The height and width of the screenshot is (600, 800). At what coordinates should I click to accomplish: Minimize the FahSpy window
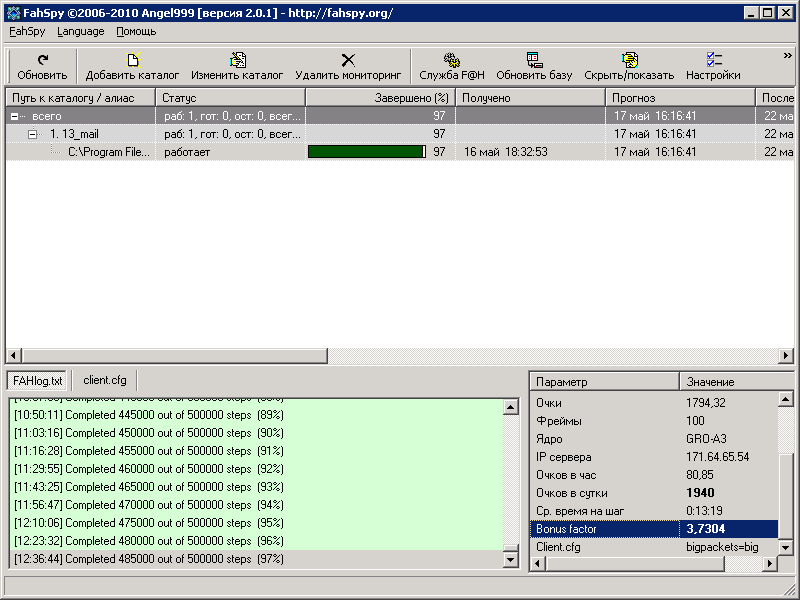(x=751, y=13)
